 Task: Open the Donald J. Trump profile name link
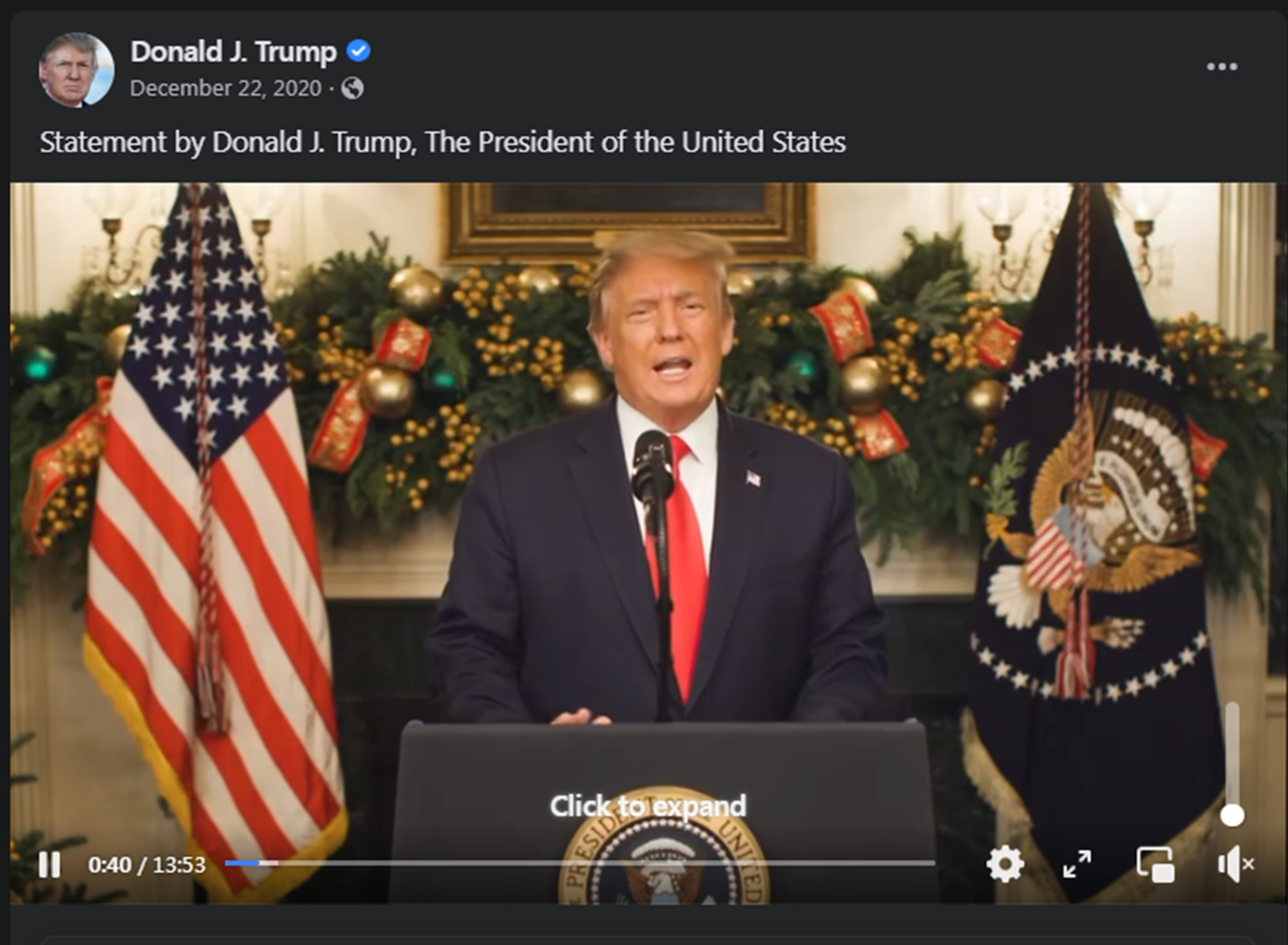(233, 52)
